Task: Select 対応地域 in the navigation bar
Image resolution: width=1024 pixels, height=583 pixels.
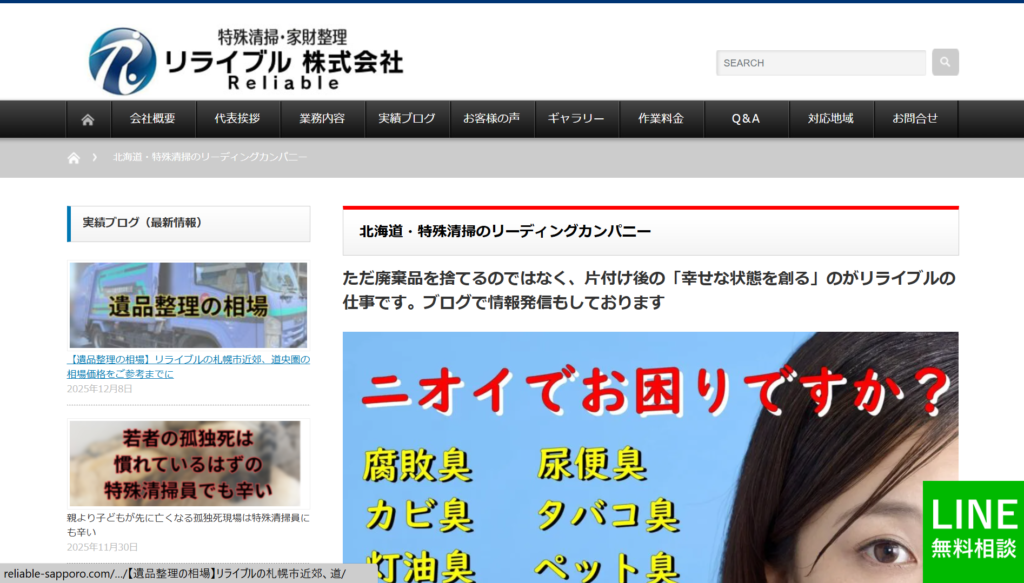Action: pos(831,119)
